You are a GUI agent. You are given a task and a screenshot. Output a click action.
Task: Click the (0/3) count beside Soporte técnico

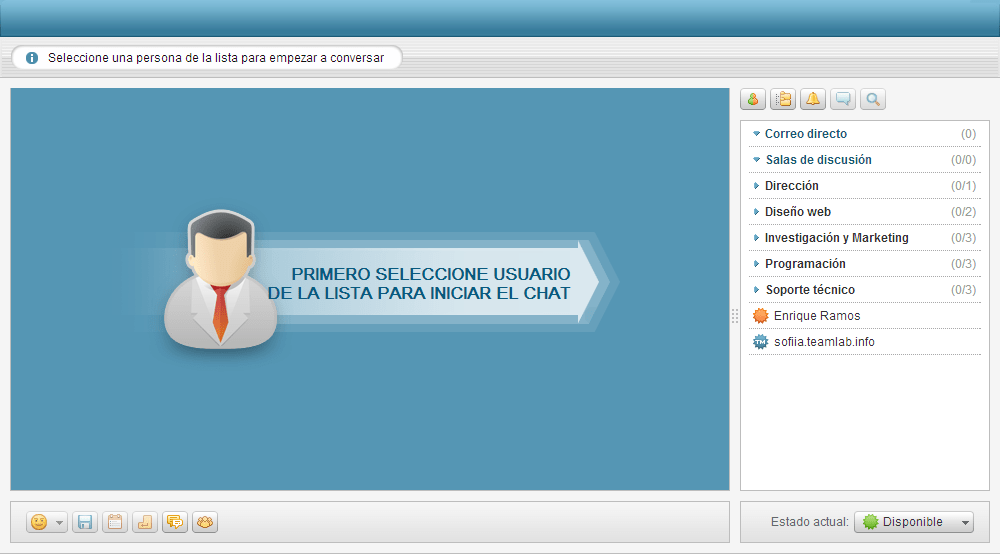(963, 290)
